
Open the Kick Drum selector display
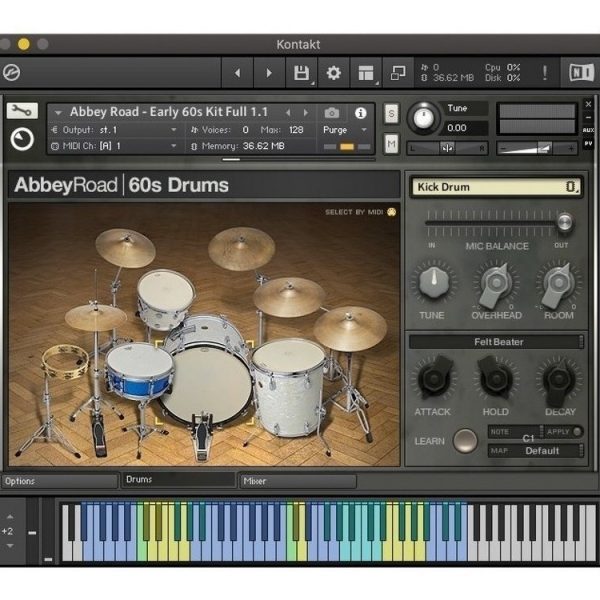497,187
